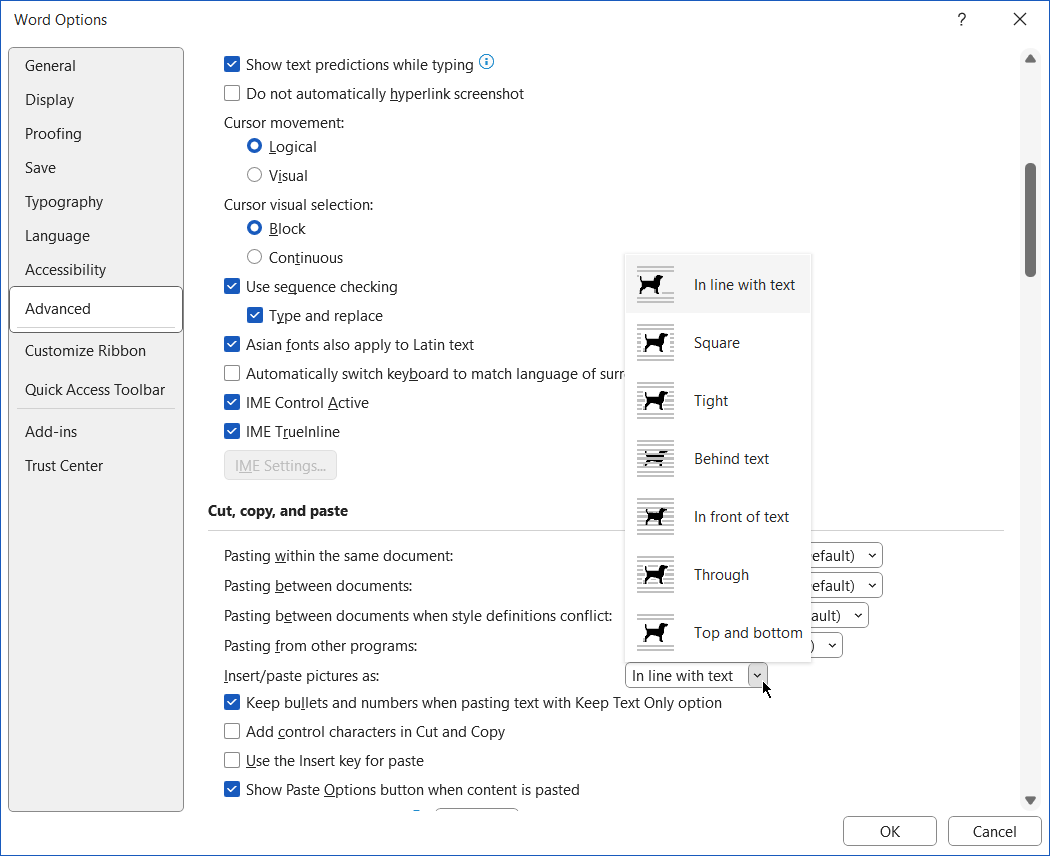This screenshot has height=856, width=1050.
Task: Choose Through option label in list
Action: pyautogui.click(x=721, y=575)
